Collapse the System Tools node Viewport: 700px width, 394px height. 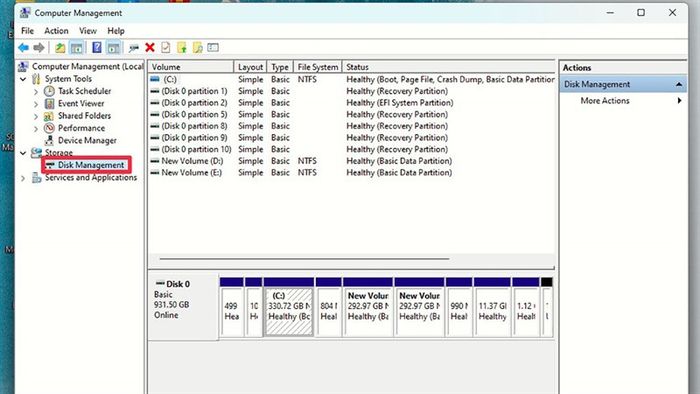pos(23,79)
